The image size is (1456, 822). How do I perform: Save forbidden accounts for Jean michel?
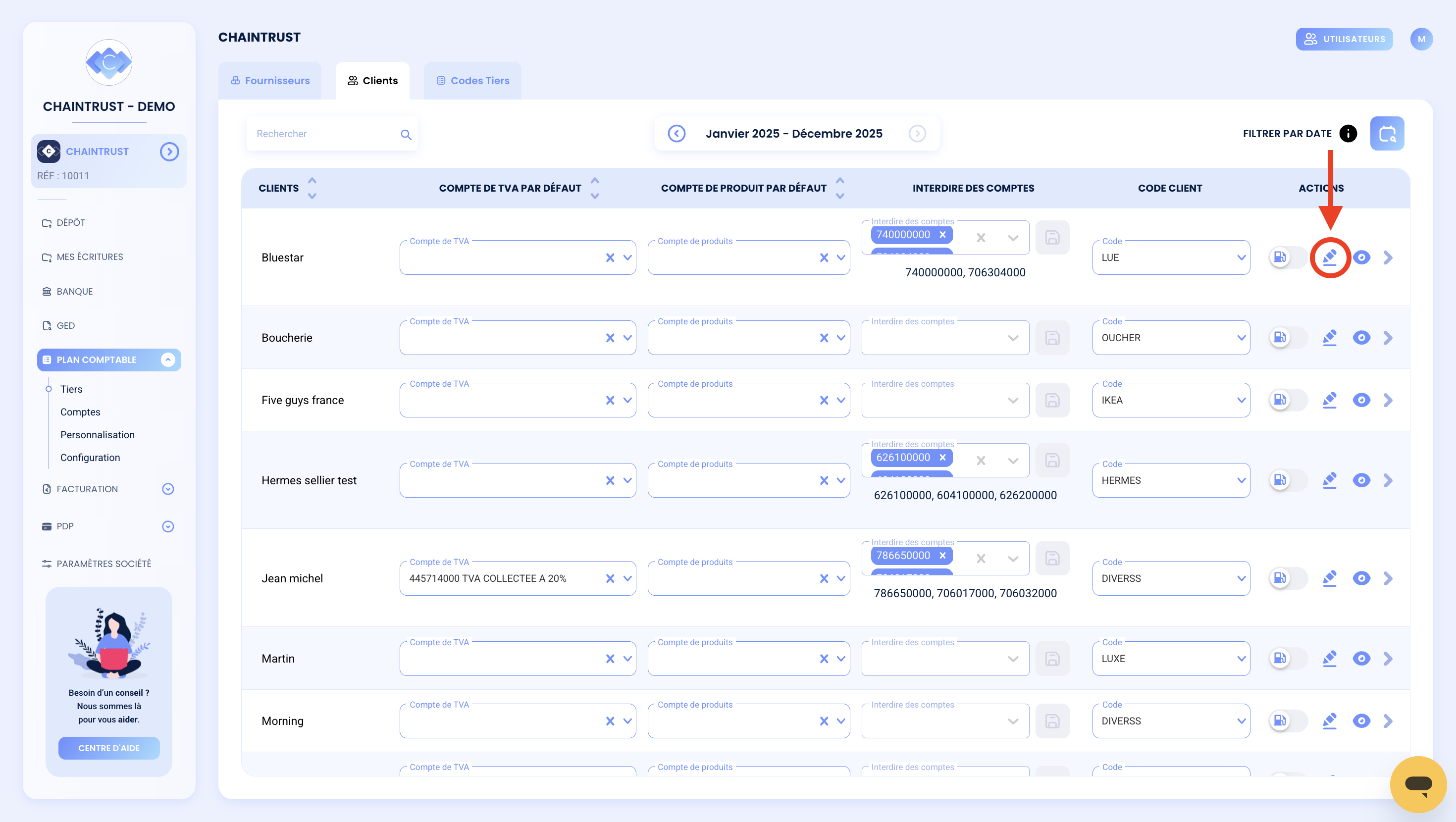click(x=1052, y=558)
